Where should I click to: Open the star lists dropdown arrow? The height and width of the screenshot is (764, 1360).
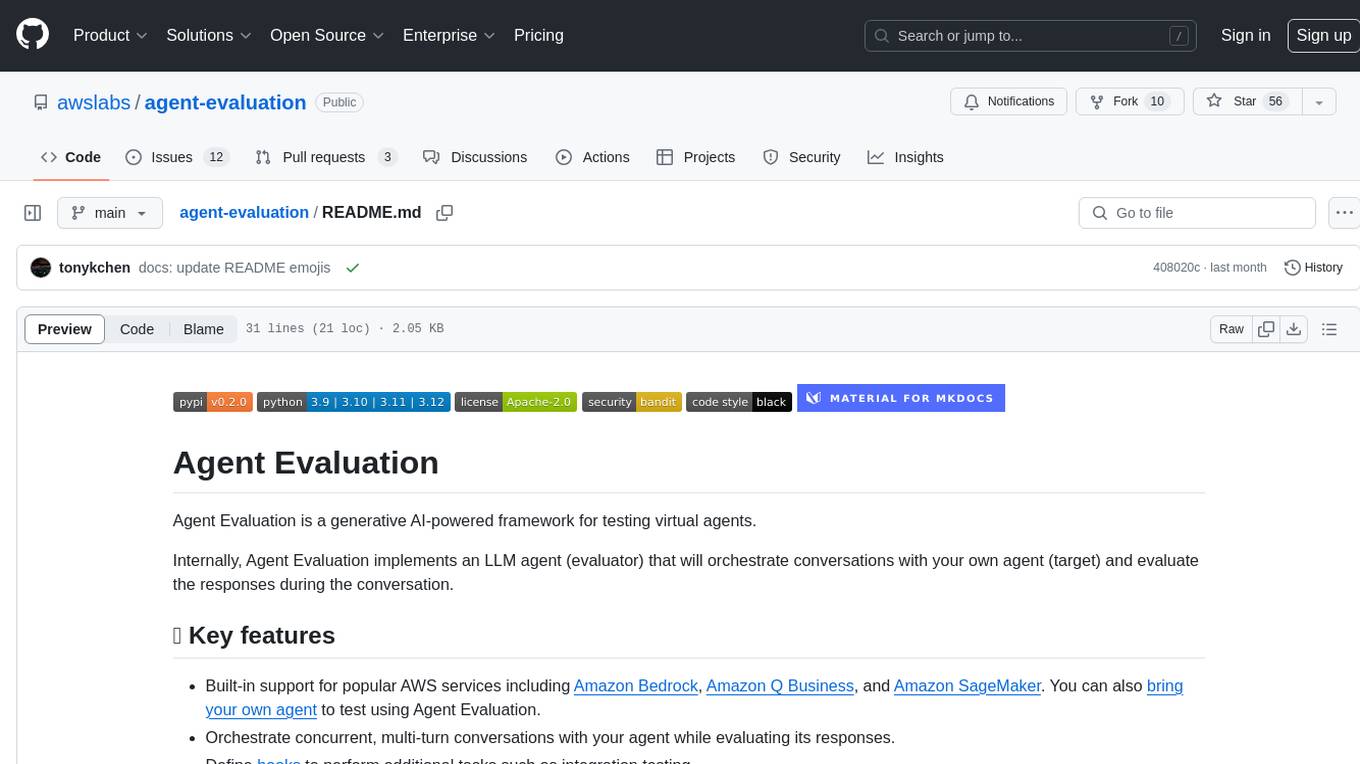pyautogui.click(x=1318, y=102)
